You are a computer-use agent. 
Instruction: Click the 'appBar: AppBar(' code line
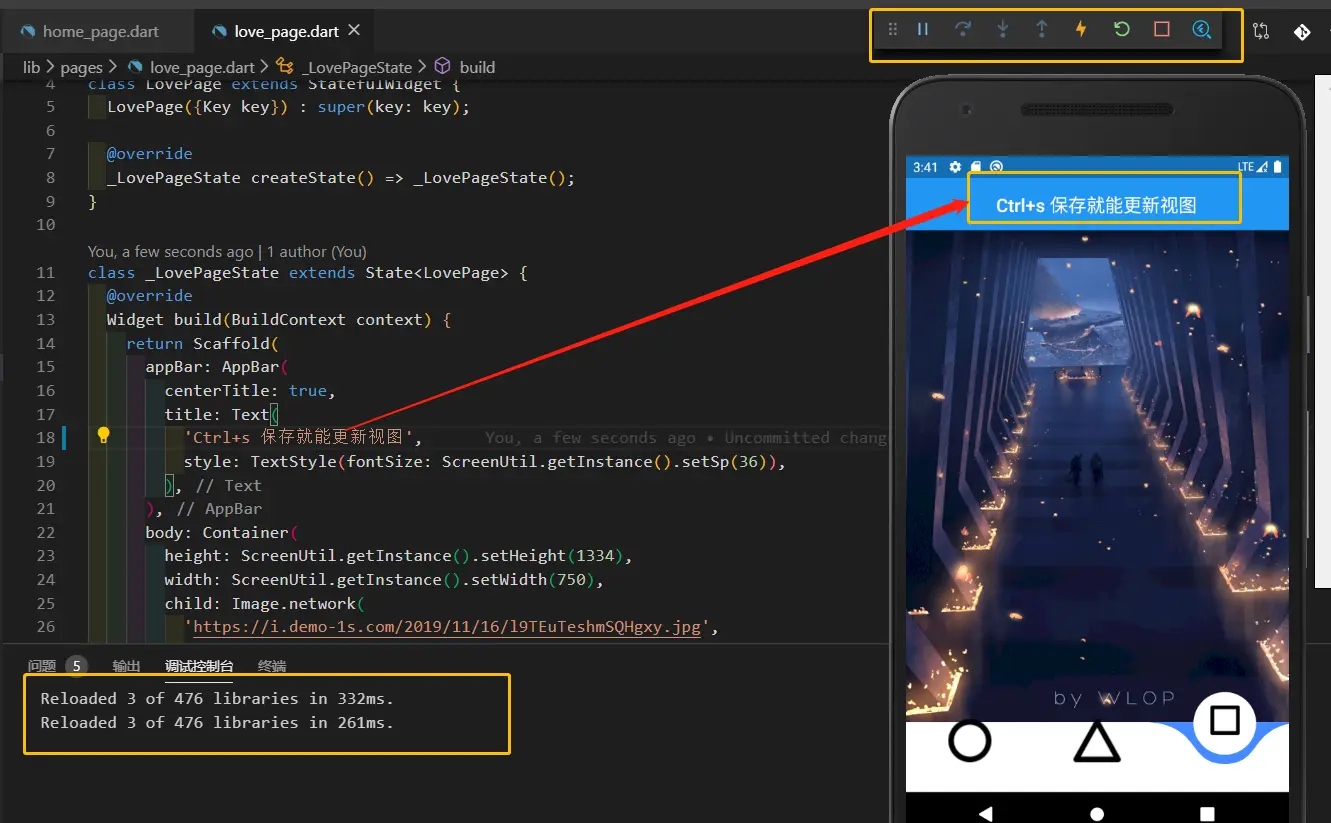(x=217, y=366)
